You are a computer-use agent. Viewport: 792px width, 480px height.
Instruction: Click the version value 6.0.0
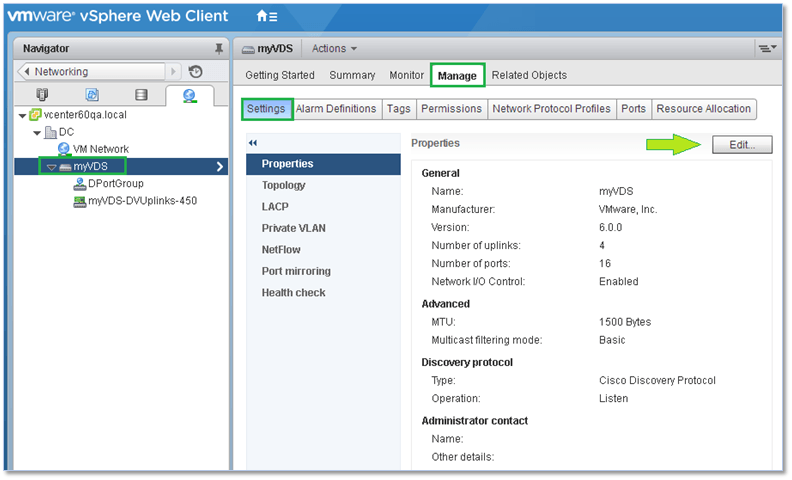610,228
